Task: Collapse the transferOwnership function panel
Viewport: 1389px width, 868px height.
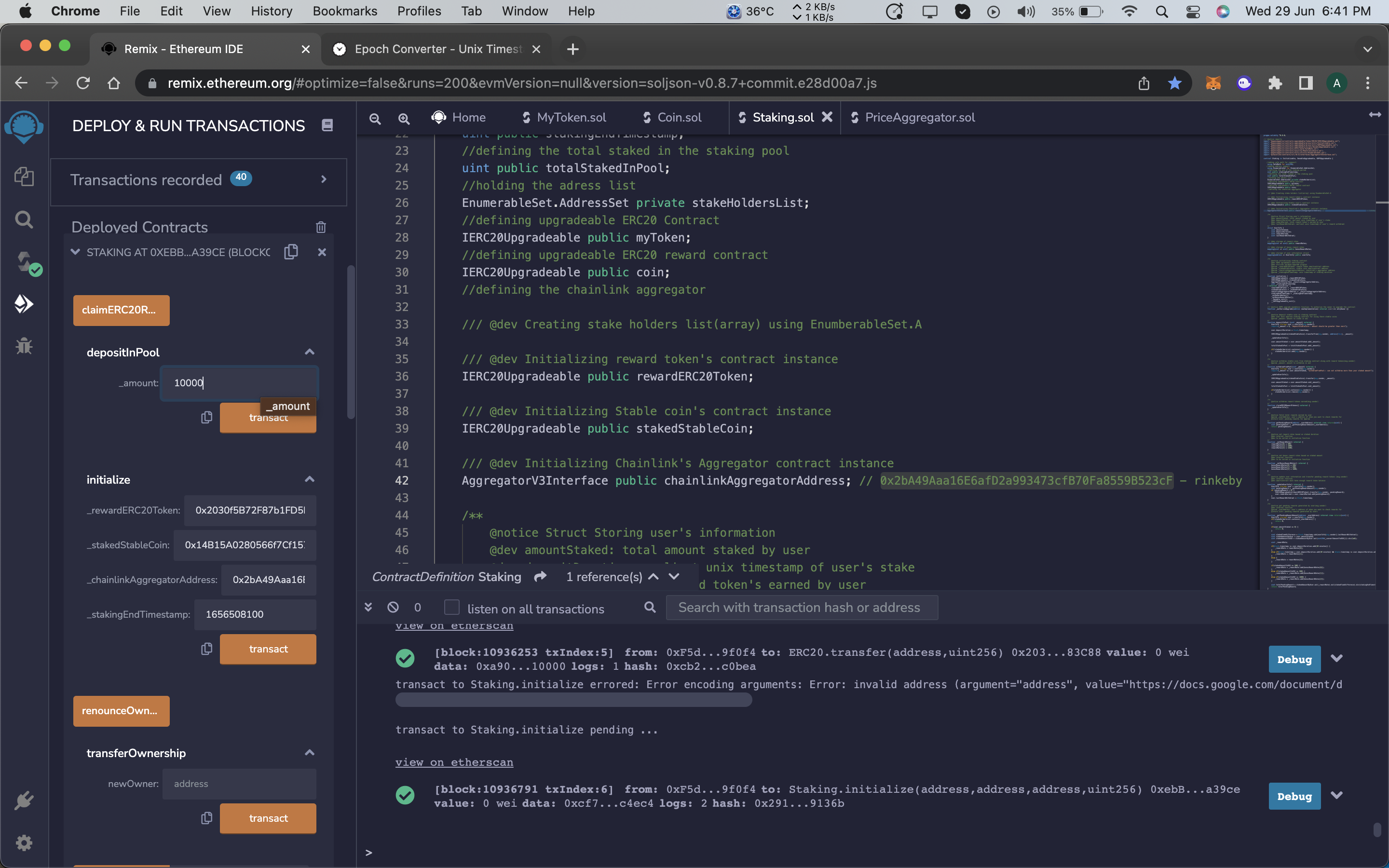Action: pos(309,753)
